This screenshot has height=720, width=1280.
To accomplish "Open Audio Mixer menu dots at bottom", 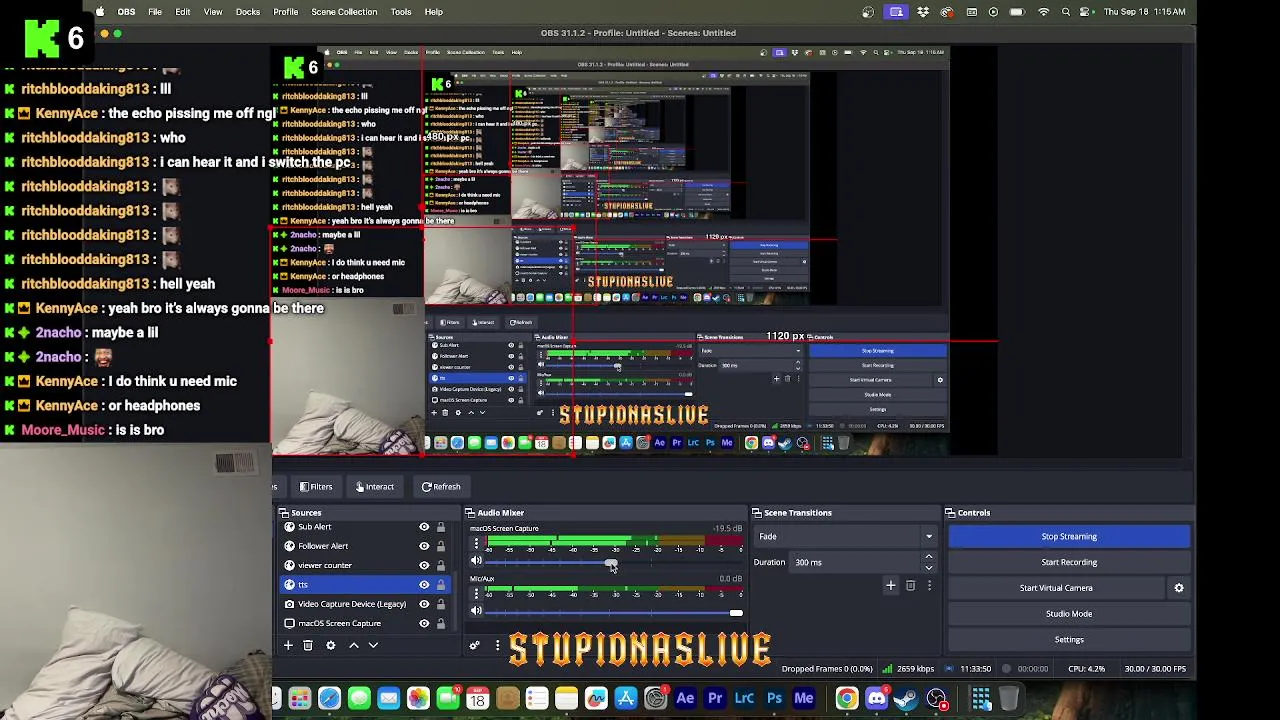I will [497, 645].
